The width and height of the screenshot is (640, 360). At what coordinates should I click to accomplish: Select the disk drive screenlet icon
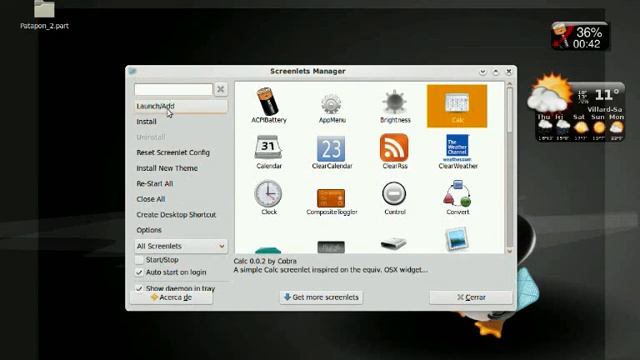[393, 244]
